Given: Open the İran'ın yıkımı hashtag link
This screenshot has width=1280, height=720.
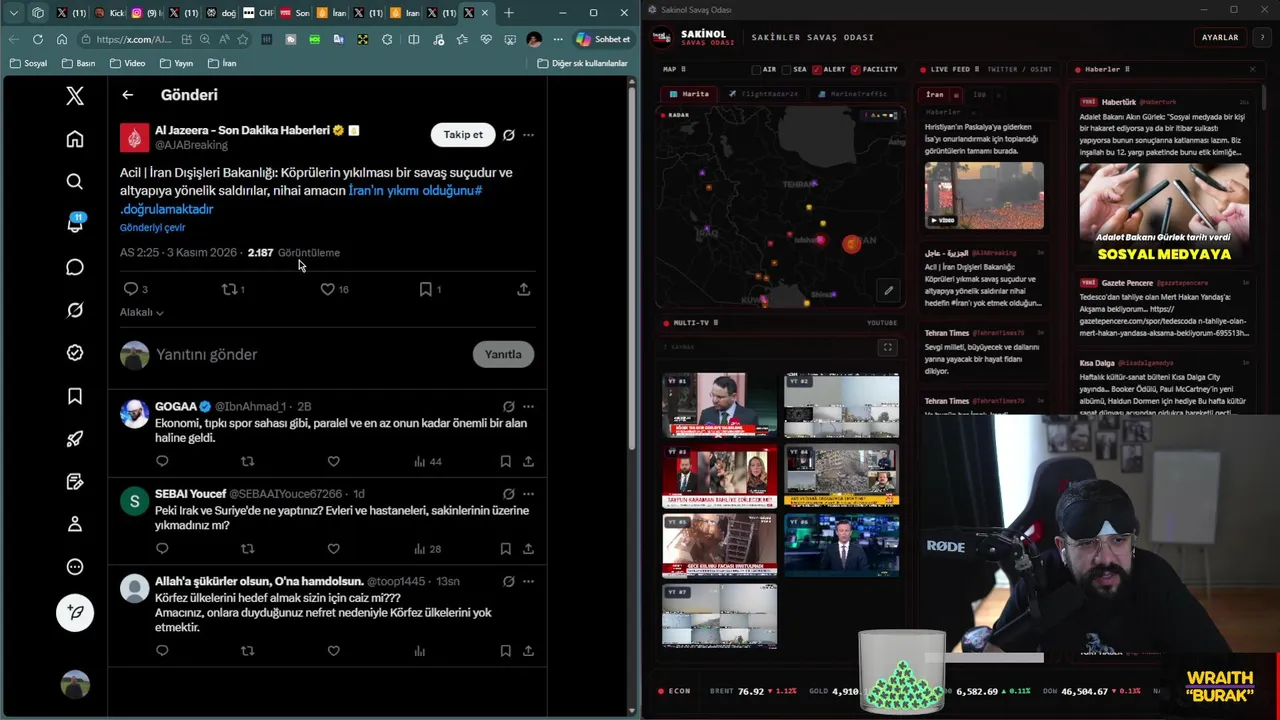Looking at the screenshot, I should pyautogui.click(x=415, y=190).
